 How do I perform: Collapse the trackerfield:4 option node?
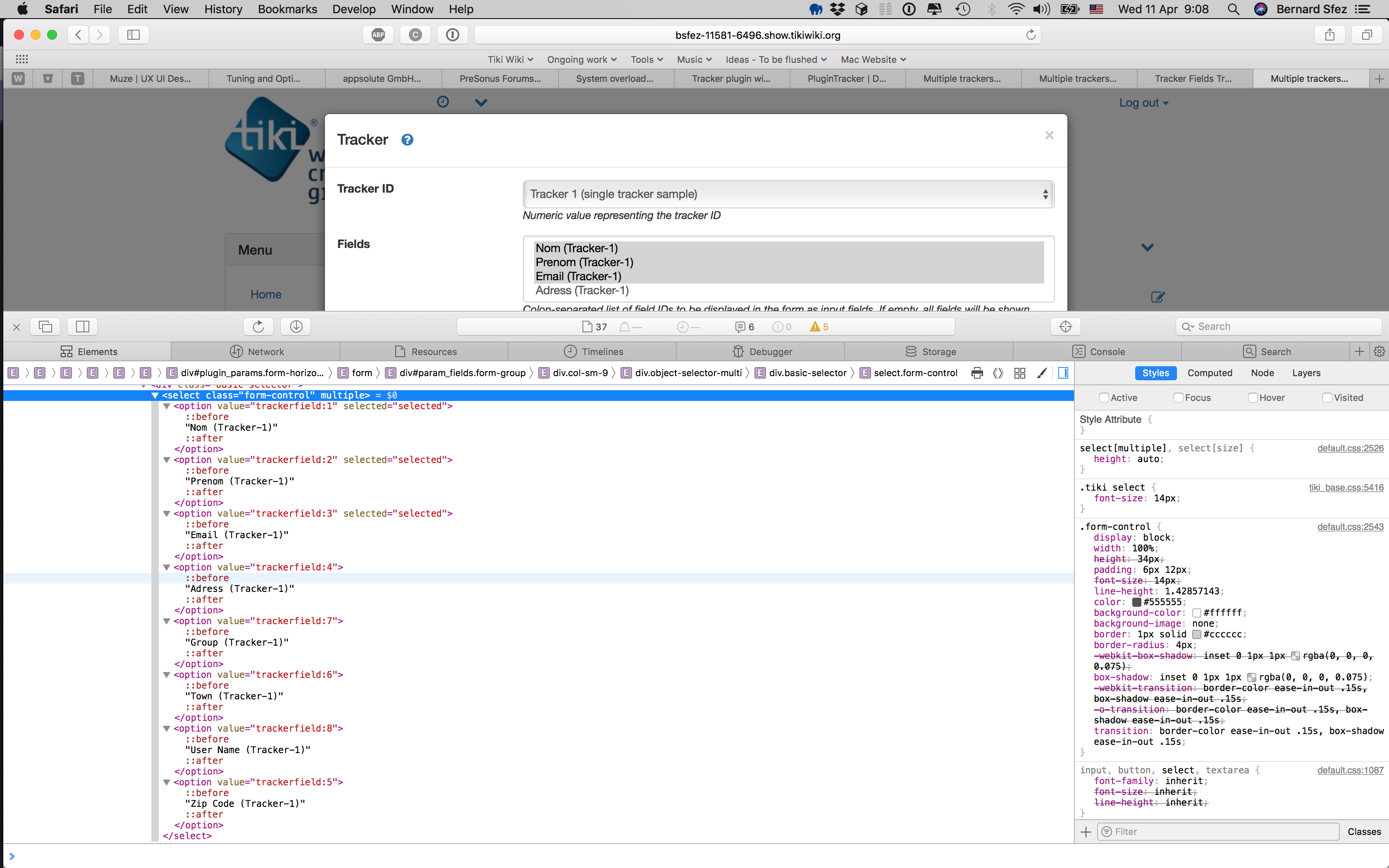167,567
